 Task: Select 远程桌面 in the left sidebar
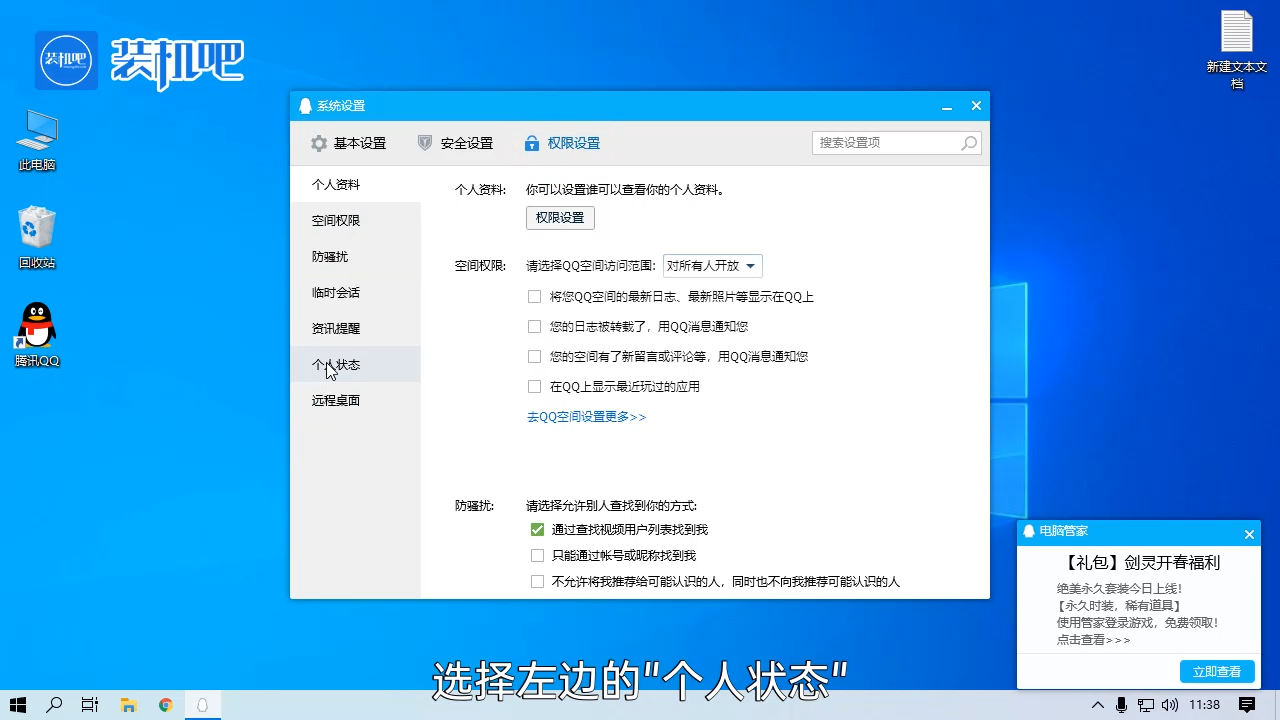point(336,400)
